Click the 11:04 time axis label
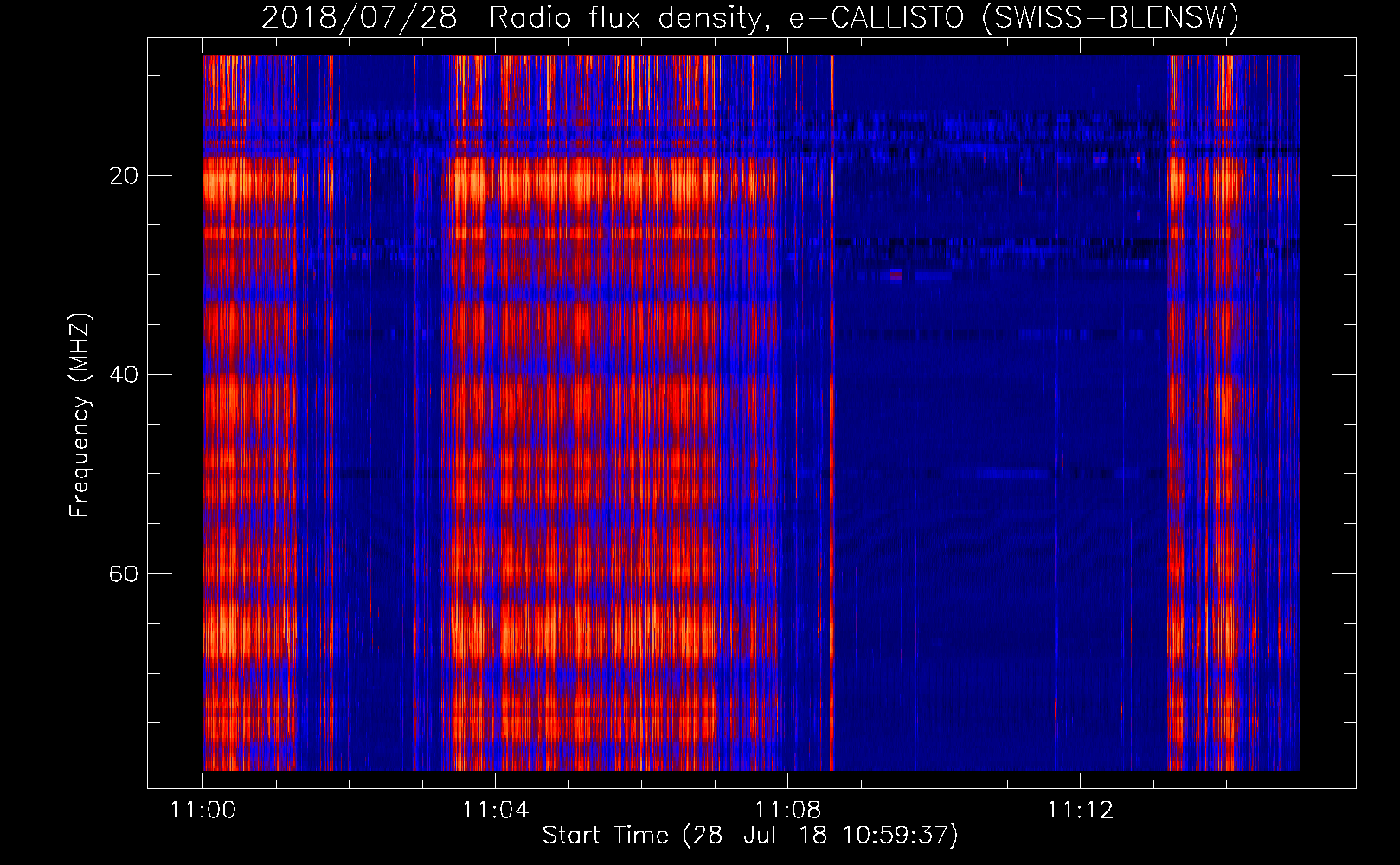Image resolution: width=1400 pixels, height=865 pixels. 495,811
